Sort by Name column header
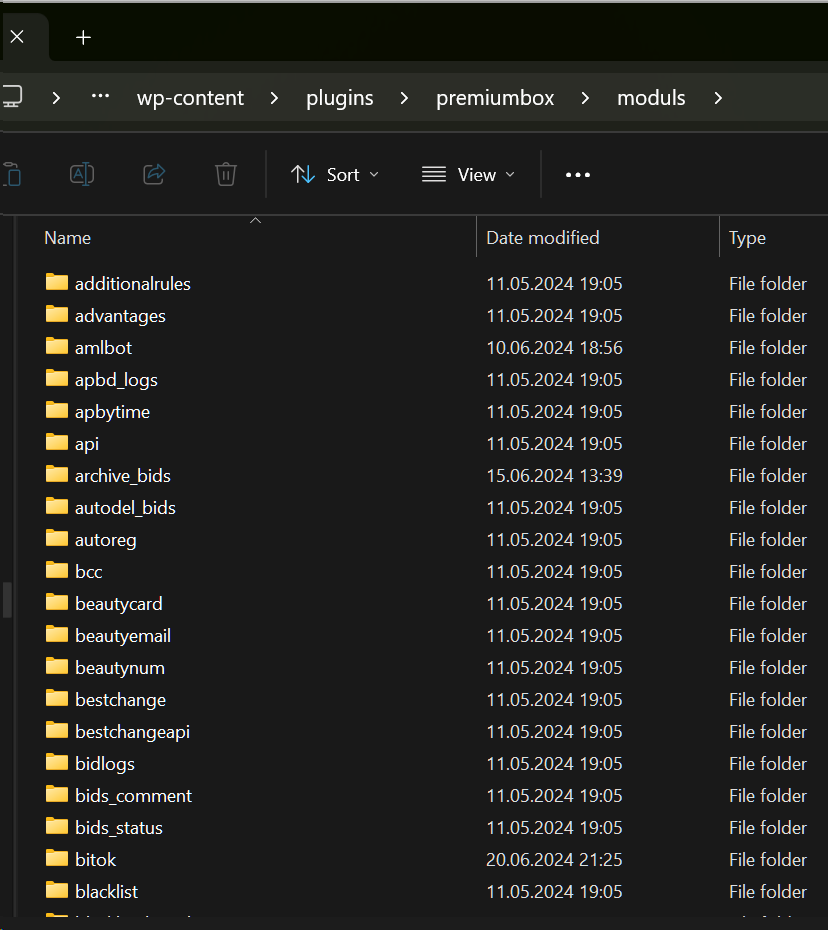Image resolution: width=828 pixels, height=930 pixels. tap(68, 238)
